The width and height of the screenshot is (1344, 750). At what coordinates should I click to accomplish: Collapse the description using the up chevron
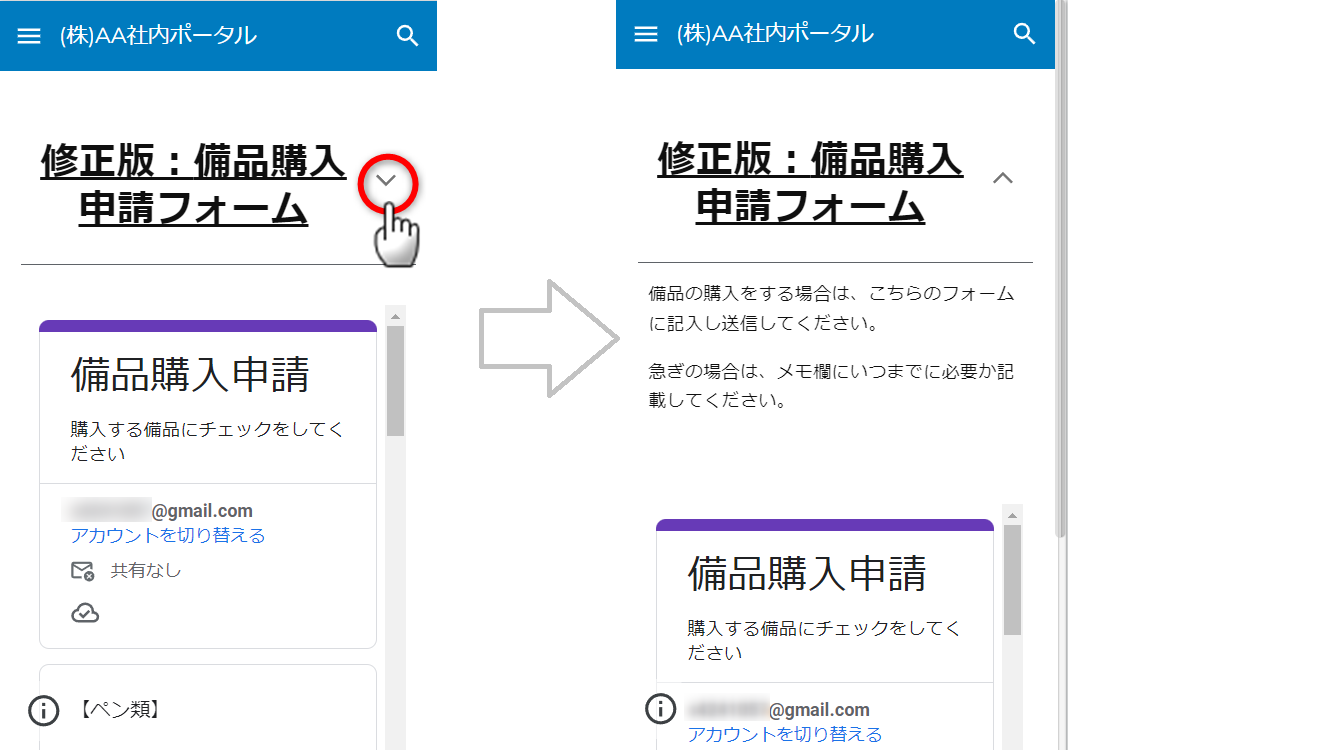[1002, 178]
